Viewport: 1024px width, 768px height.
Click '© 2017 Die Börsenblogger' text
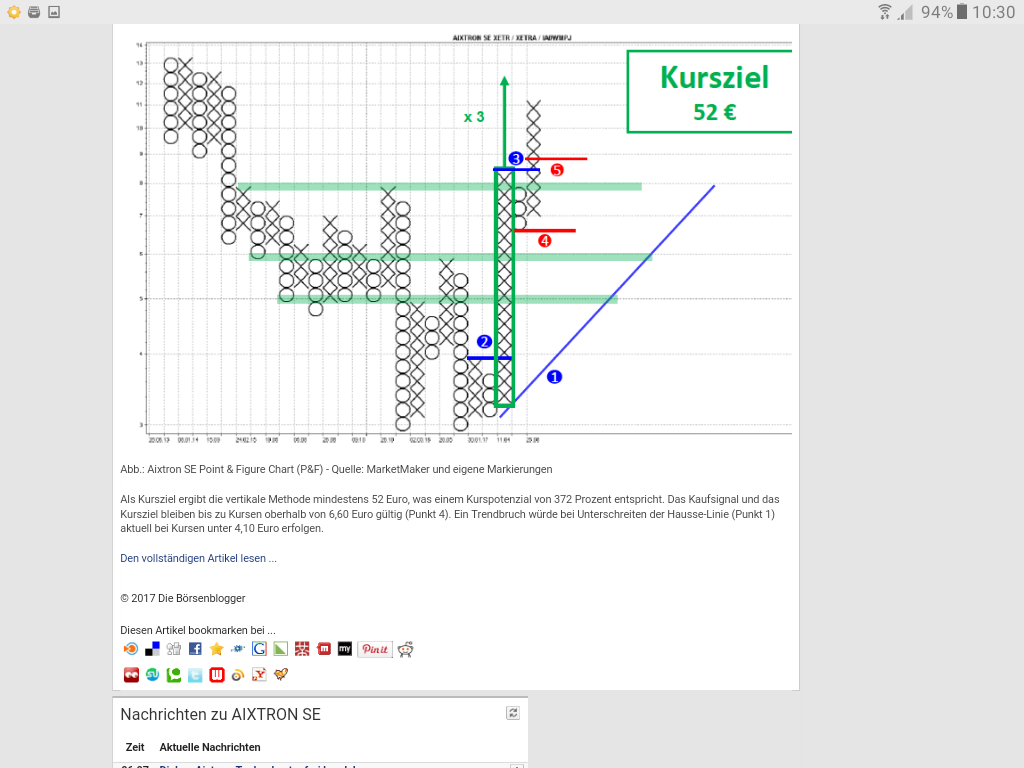coord(183,598)
